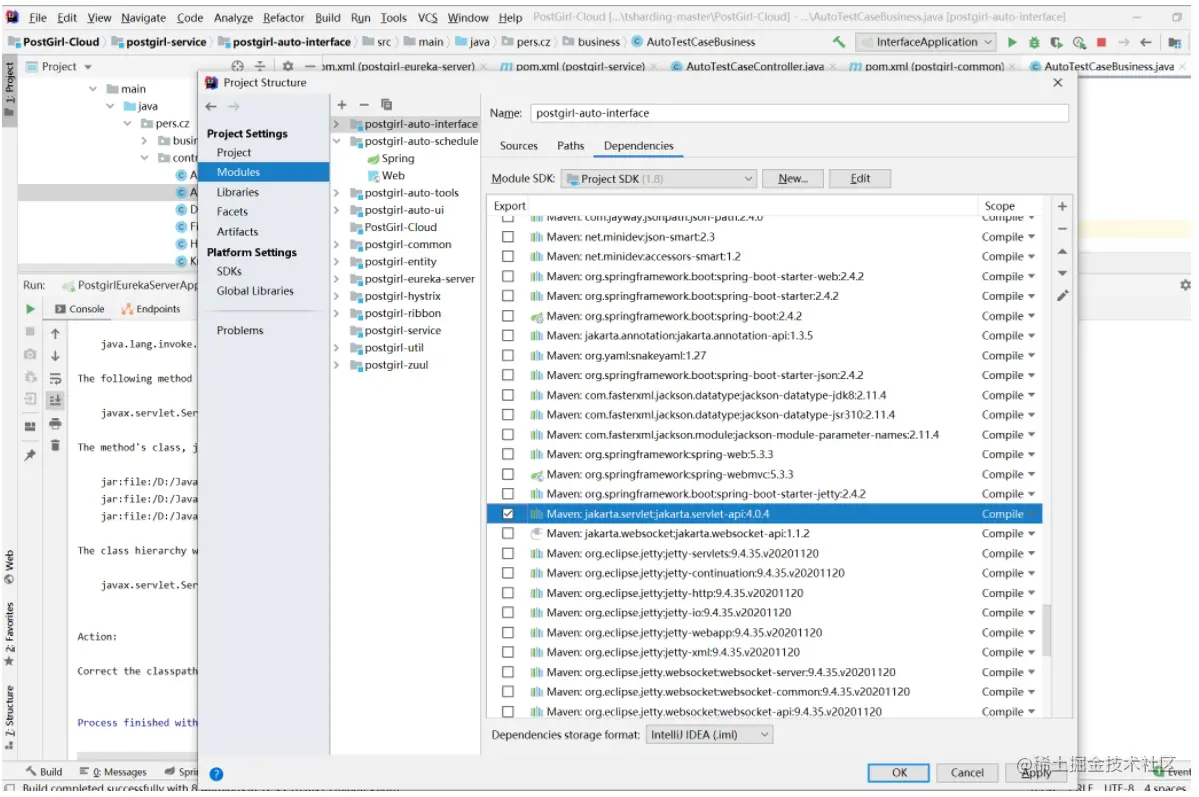
Task: Check export for spring-web:5.3.3
Action: [508, 454]
